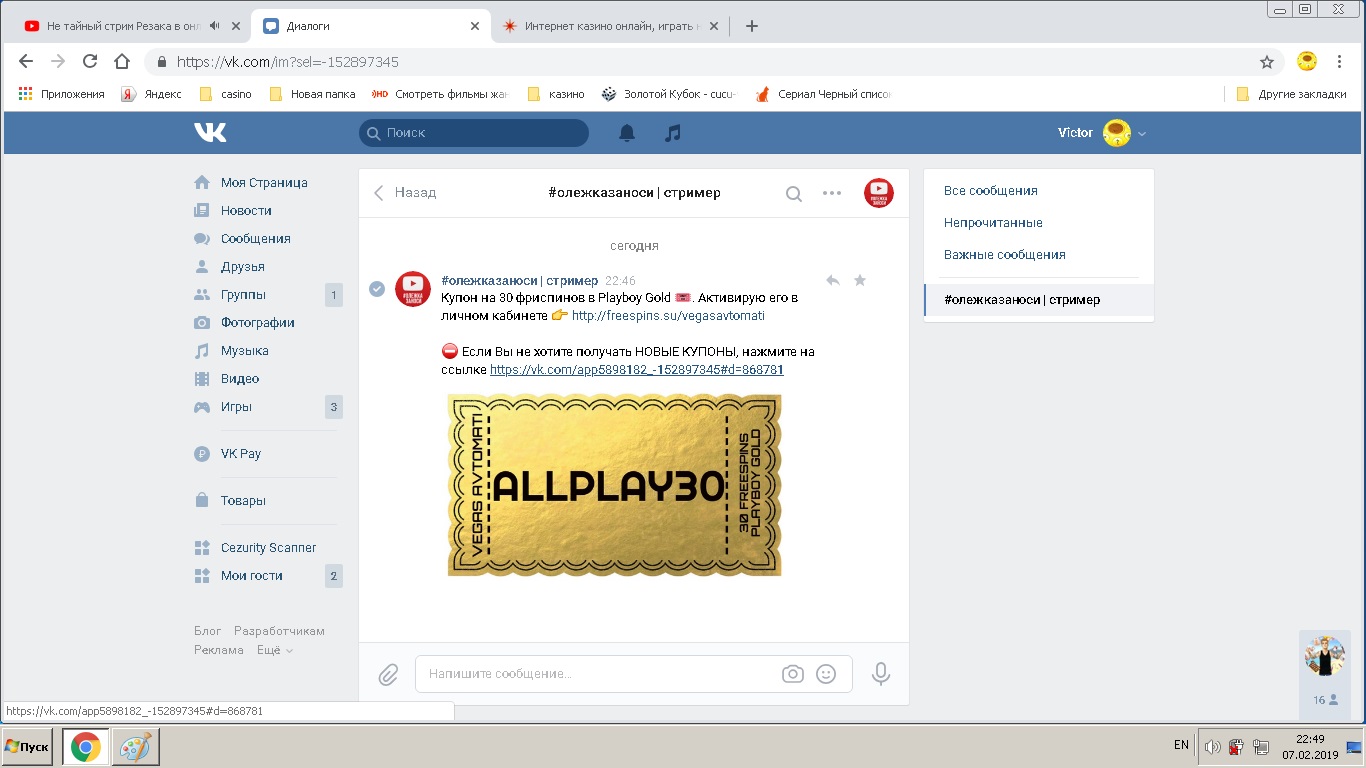Navigate back with browser back arrow
Viewport: 1366px width, 768px height.
coord(26,62)
